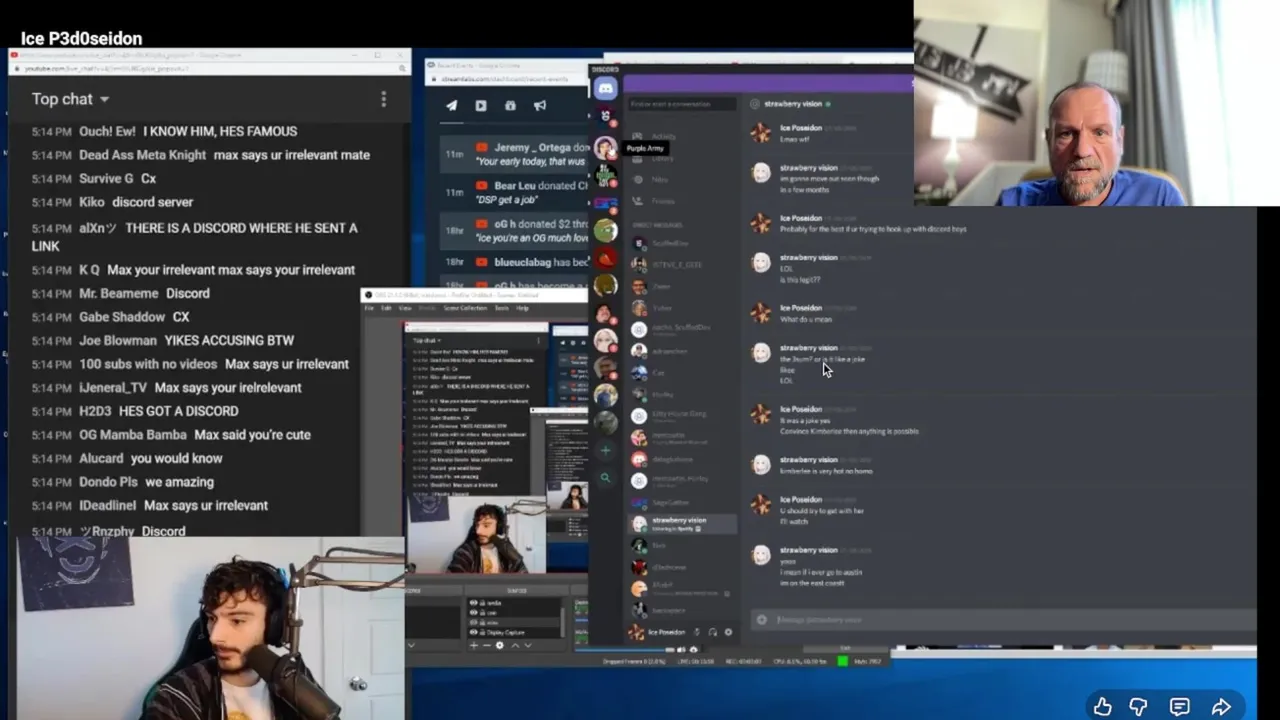1280x720 pixels.
Task: Click the streamer's webcam with microphone
Action: [210, 628]
